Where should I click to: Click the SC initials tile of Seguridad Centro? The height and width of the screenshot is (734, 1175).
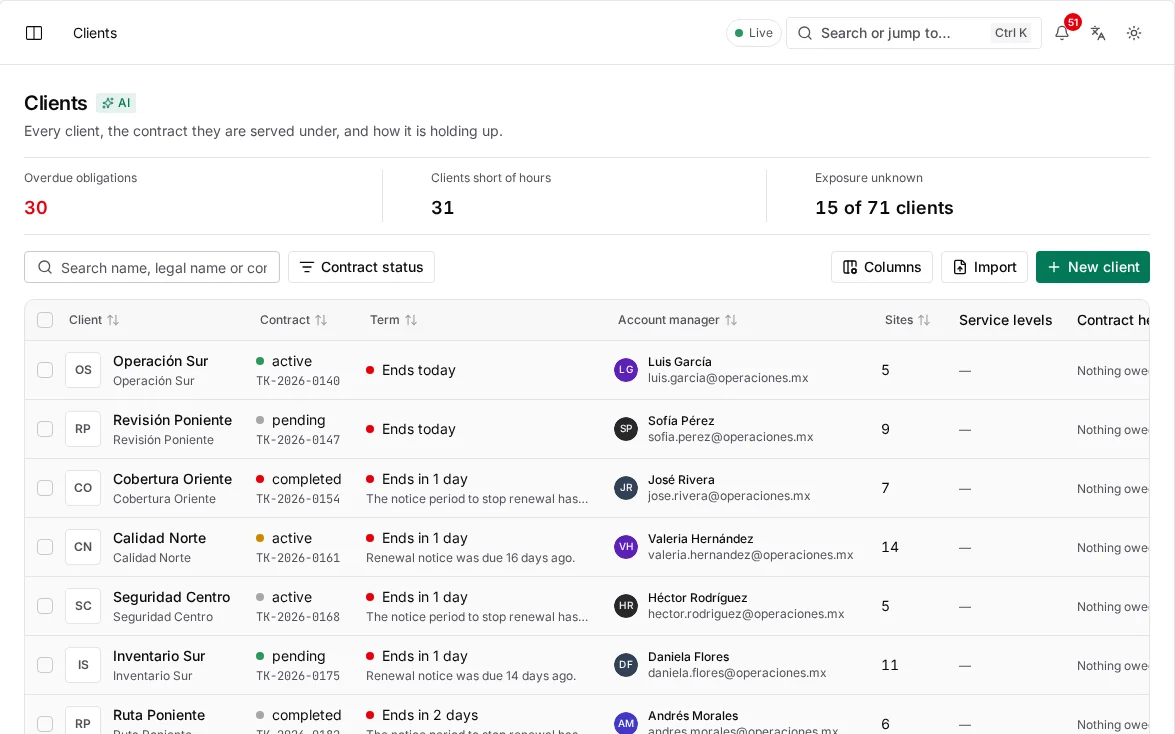coord(83,606)
